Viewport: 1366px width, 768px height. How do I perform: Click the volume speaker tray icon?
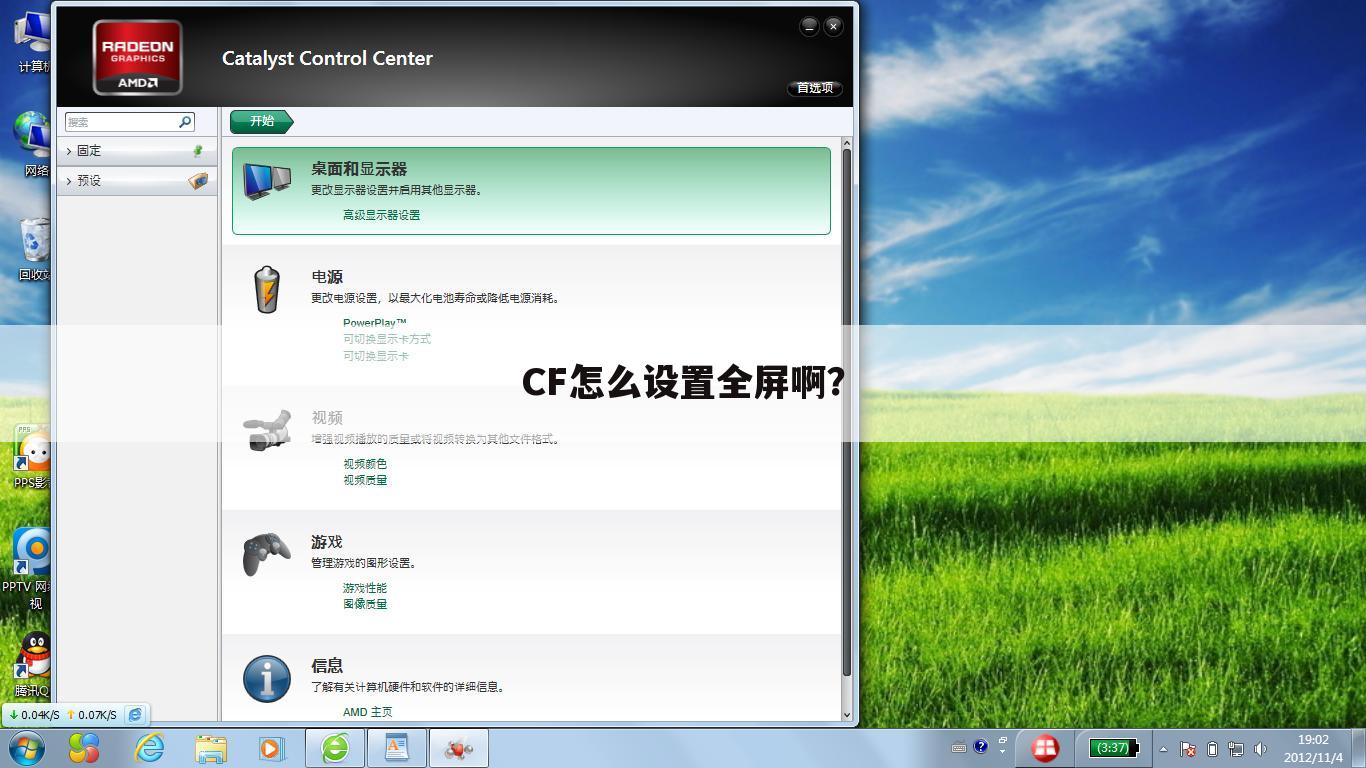(1260, 749)
